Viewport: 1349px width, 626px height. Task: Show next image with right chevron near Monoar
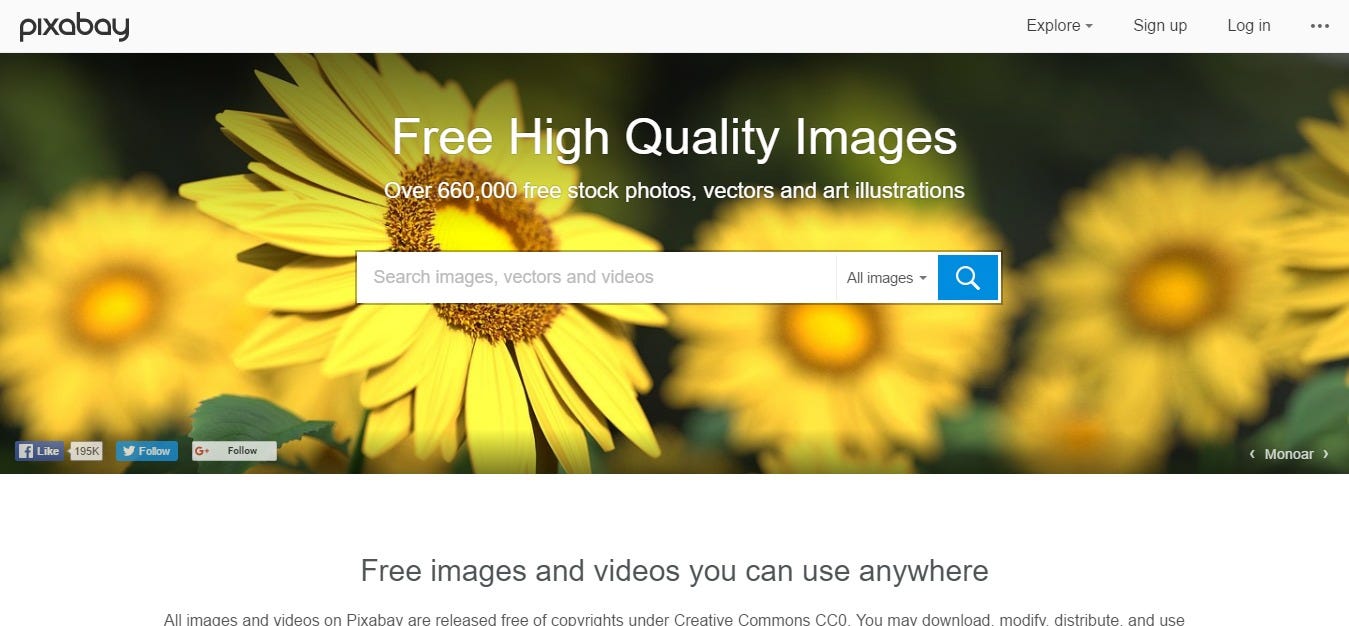(x=1326, y=454)
